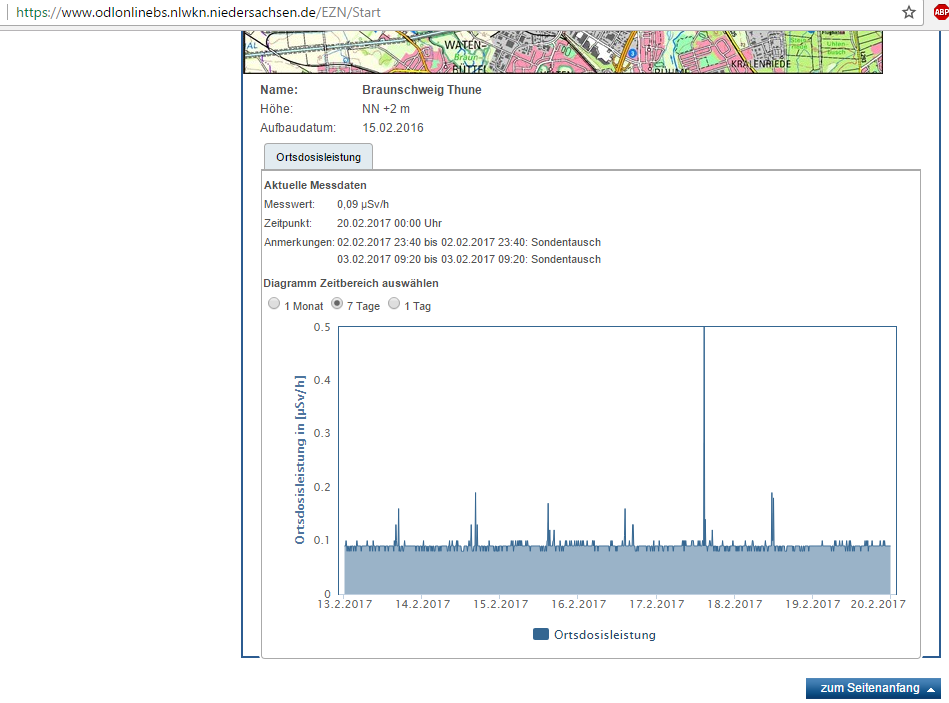Click the 17.2.2017 x-axis label
The width and height of the screenshot is (949, 703).
tap(657, 604)
